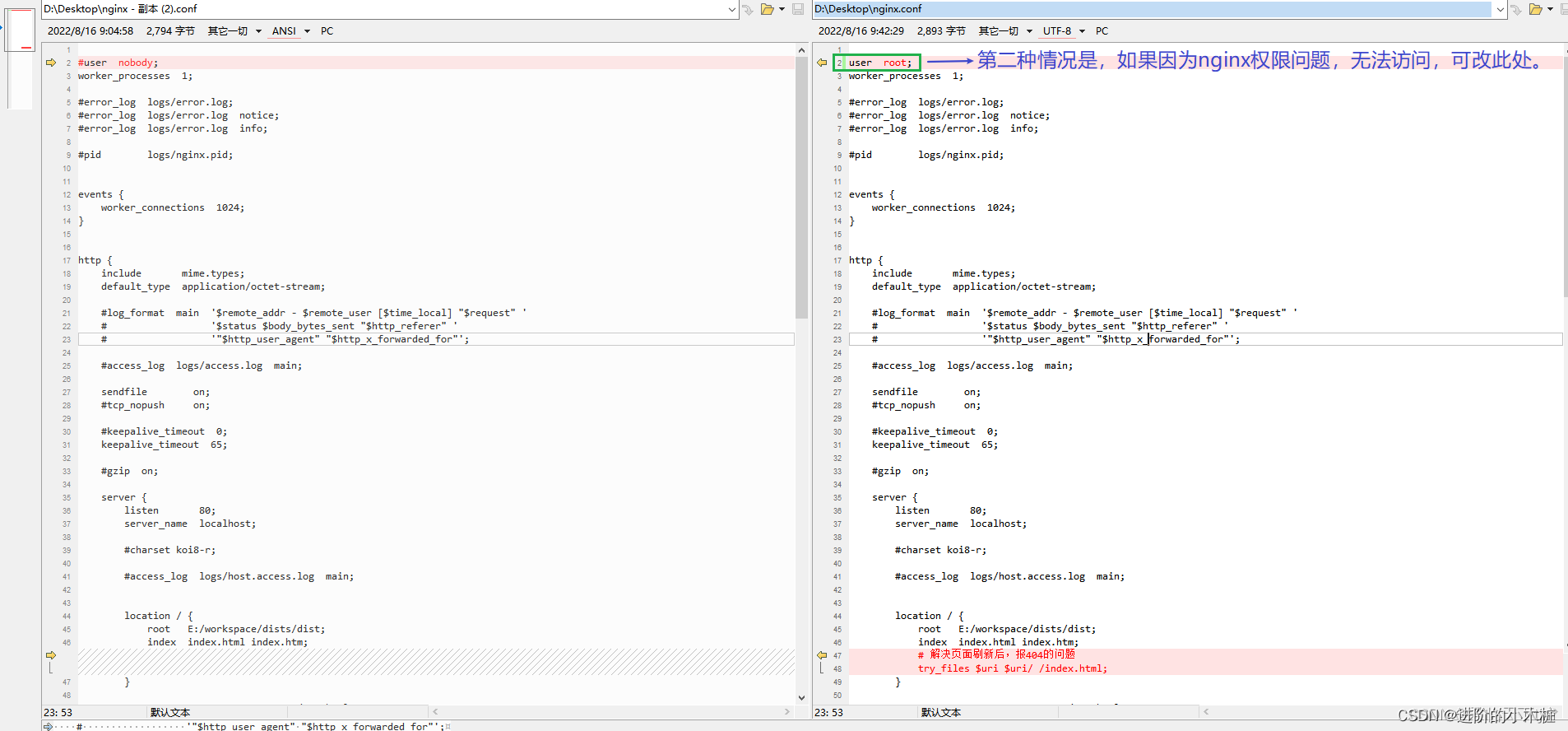Copy line 47 to left with arrow
Image resolution: width=1568 pixels, height=731 pixels.
tap(821, 655)
